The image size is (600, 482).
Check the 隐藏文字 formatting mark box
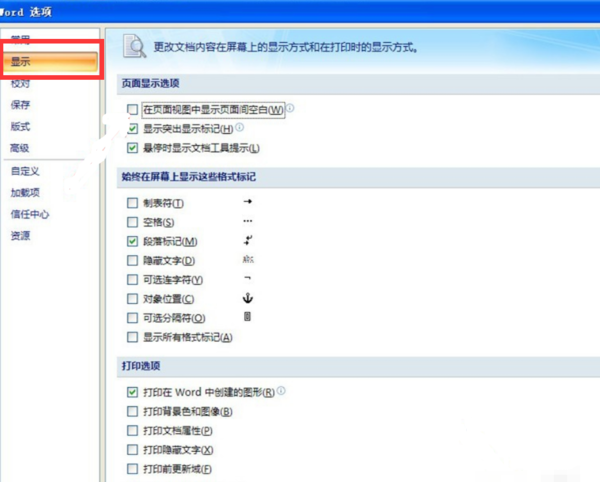pyautogui.click(x=132, y=261)
